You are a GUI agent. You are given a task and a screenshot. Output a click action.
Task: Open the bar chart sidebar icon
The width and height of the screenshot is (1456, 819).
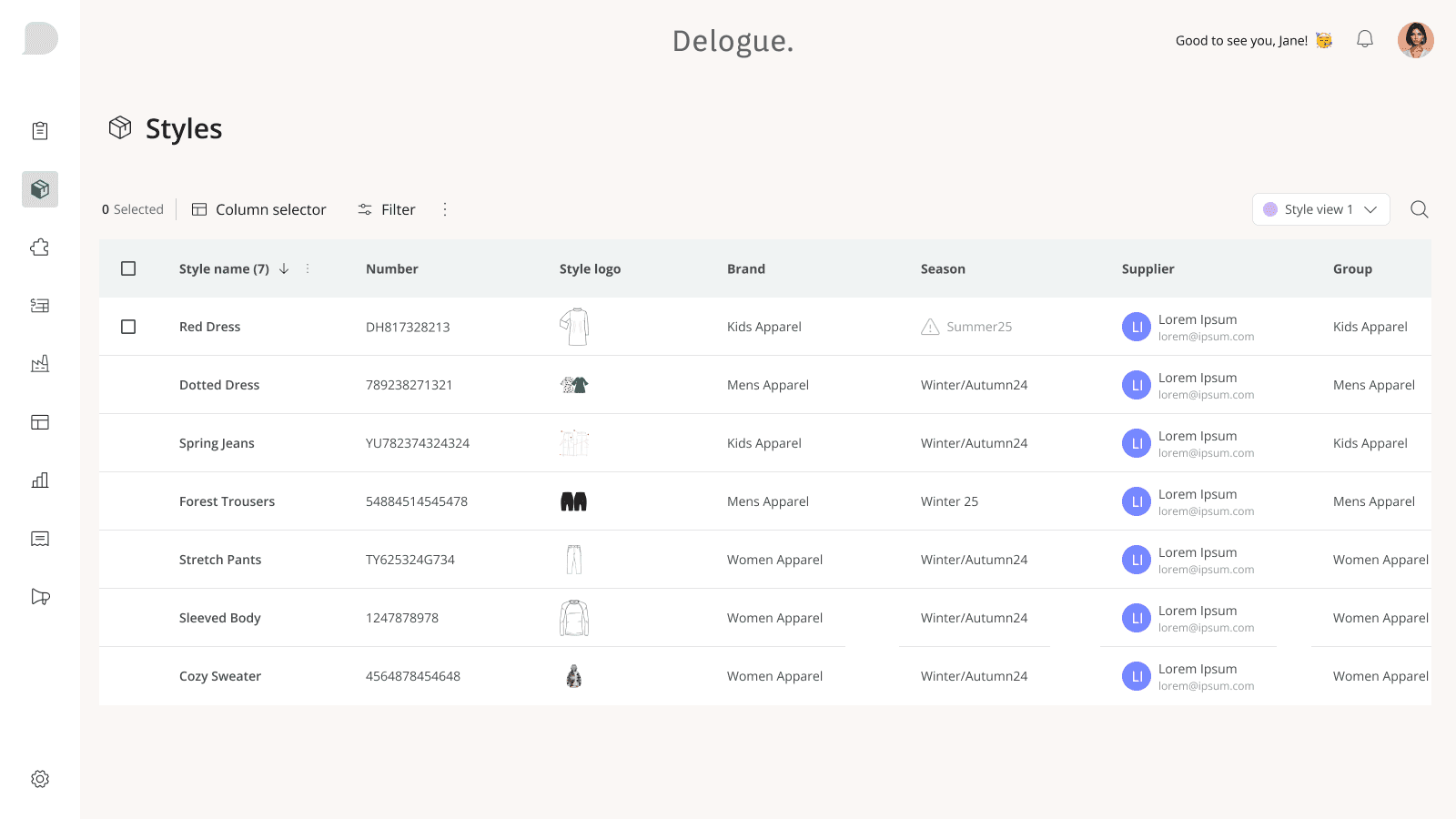[40, 480]
